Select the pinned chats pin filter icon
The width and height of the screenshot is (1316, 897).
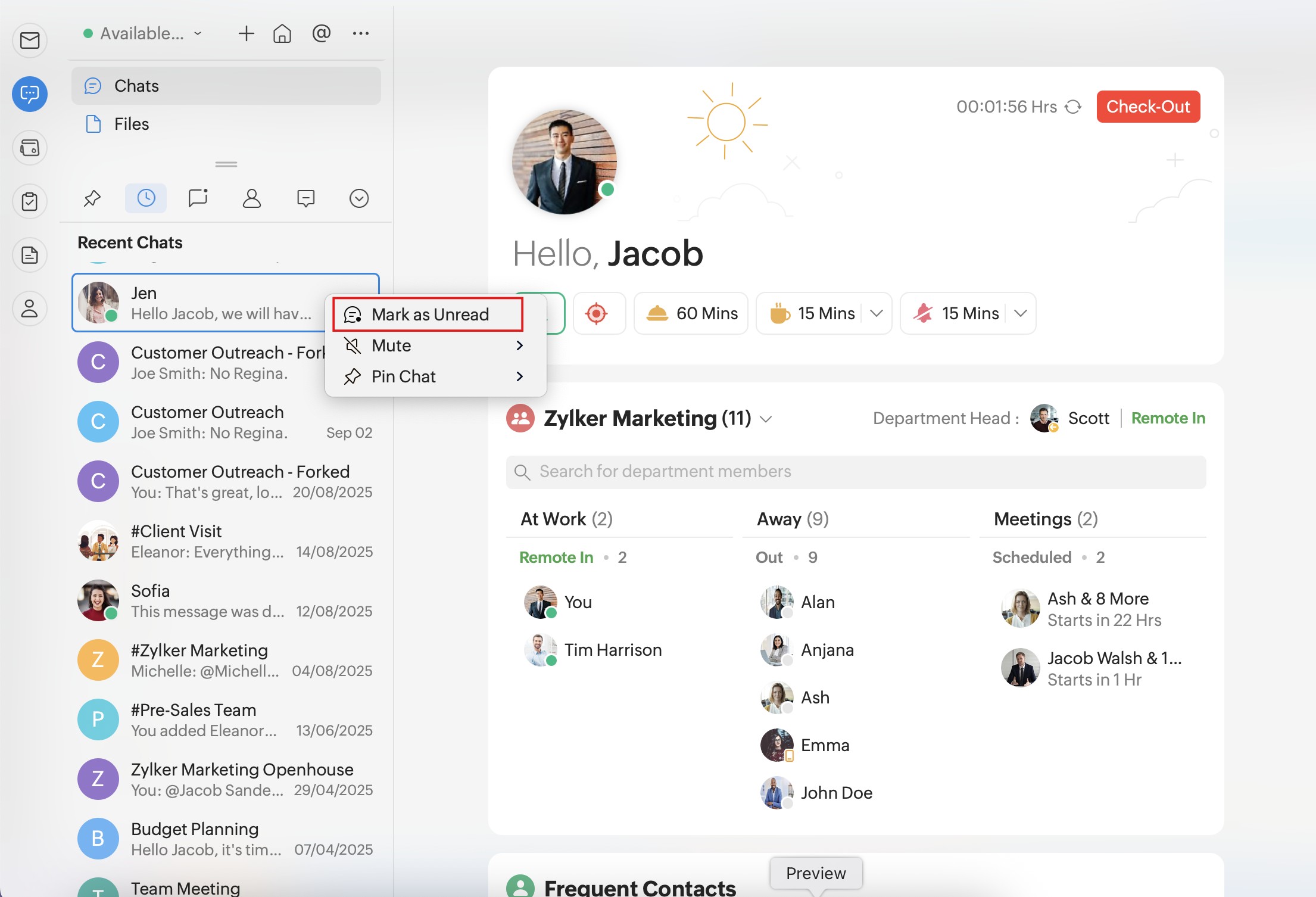pyautogui.click(x=92, y=198)
